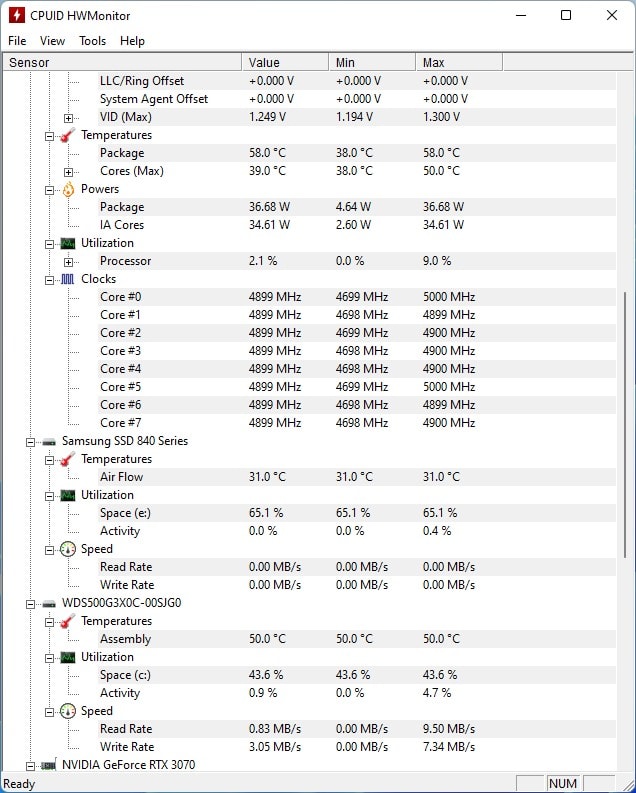This screenshot has width=636, height=793.
Task: Expand the VID (Max) node
Action: click(68, 118)
